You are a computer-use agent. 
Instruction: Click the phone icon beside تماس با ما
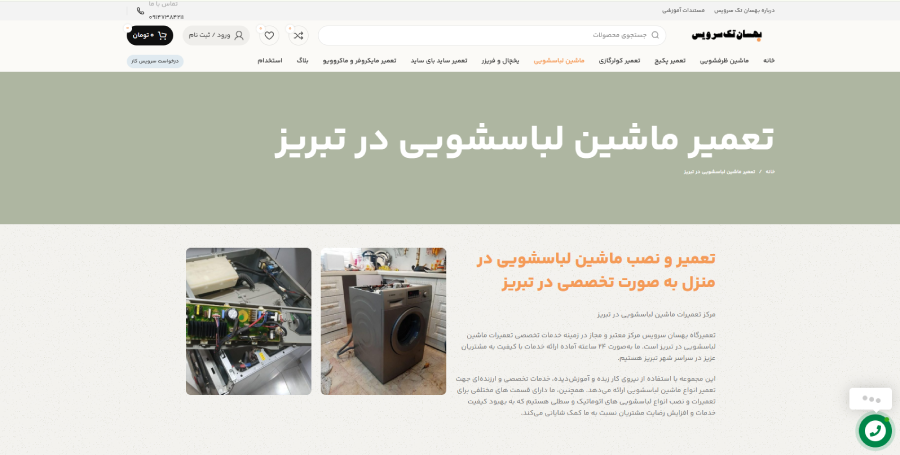[x=141, y=11]
